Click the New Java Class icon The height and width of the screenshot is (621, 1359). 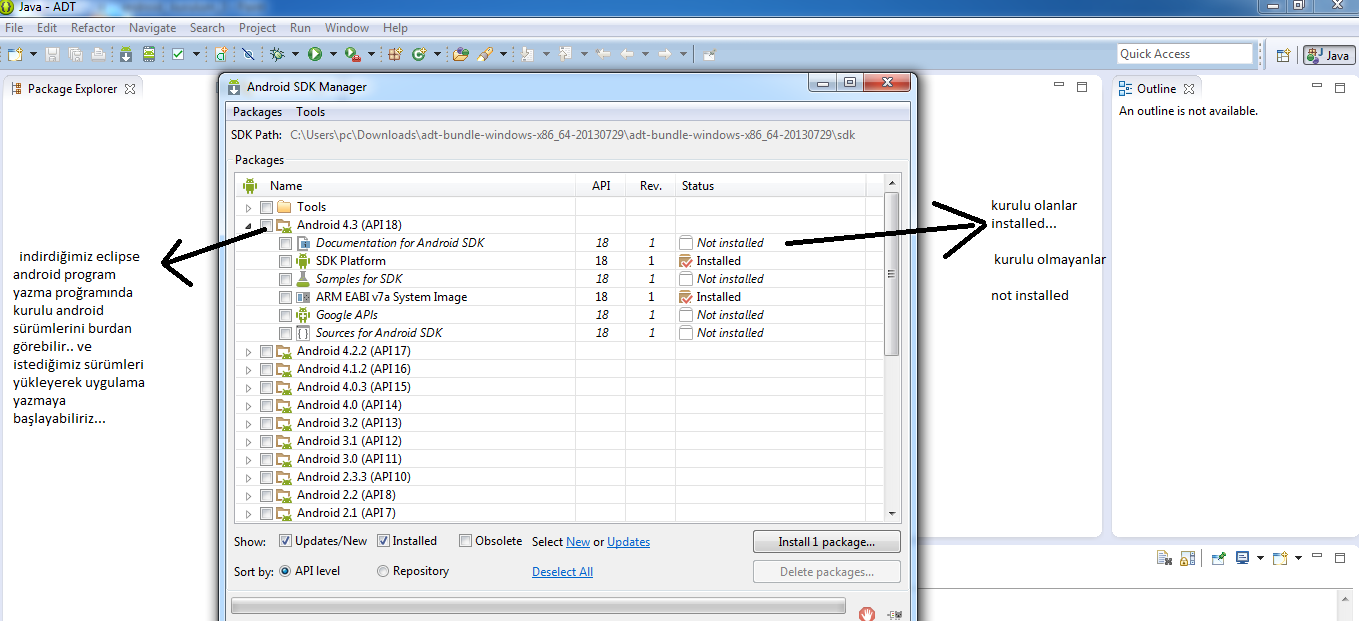419,54
